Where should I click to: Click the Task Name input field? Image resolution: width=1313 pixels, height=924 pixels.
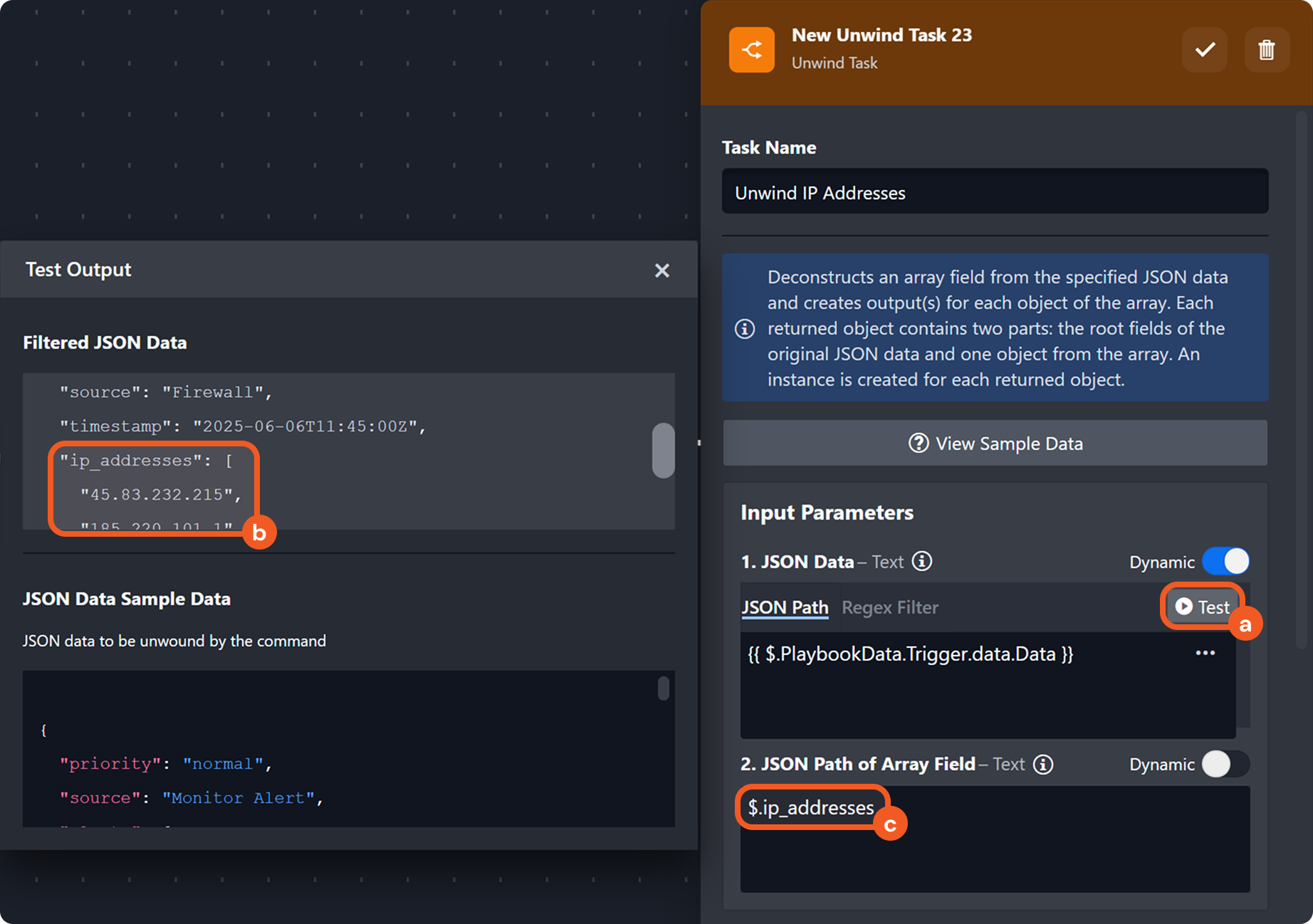pyautogui.click(x=995, y=192)
